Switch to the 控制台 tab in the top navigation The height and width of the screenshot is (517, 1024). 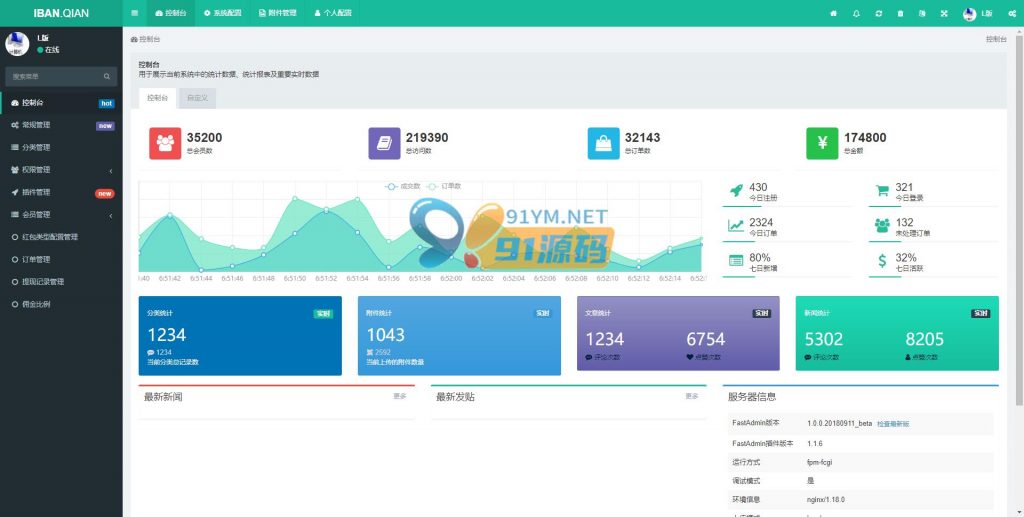[170, 13]
